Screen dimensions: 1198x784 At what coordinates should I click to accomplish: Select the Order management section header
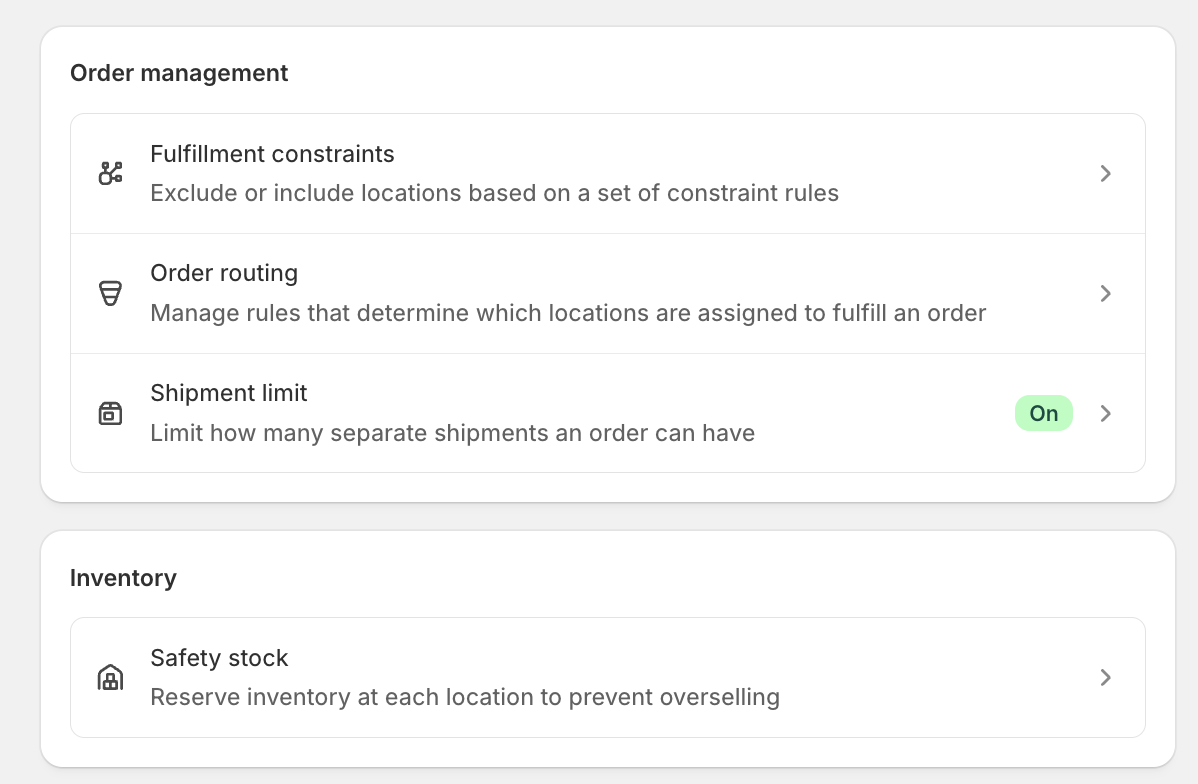179,73
